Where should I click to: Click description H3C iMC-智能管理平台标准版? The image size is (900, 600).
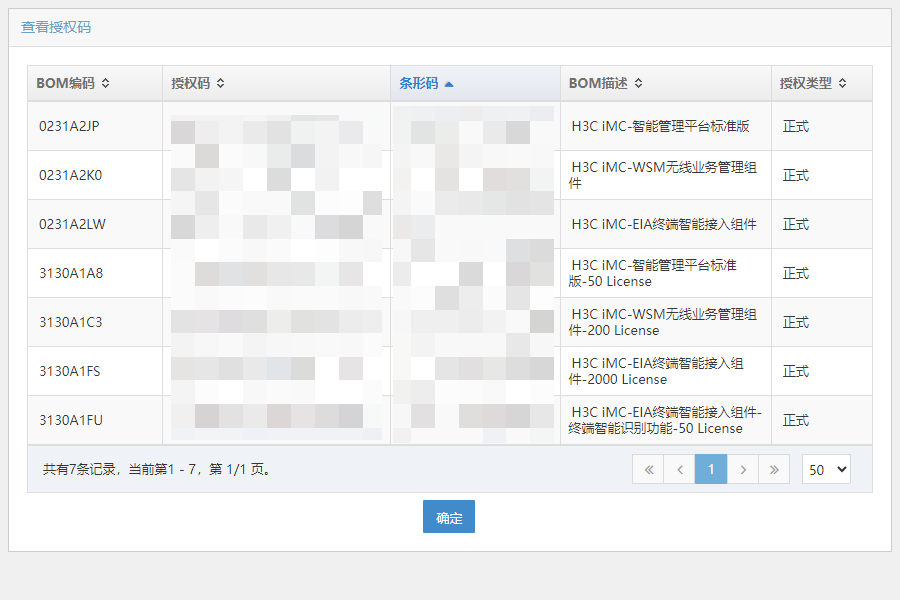661,126
